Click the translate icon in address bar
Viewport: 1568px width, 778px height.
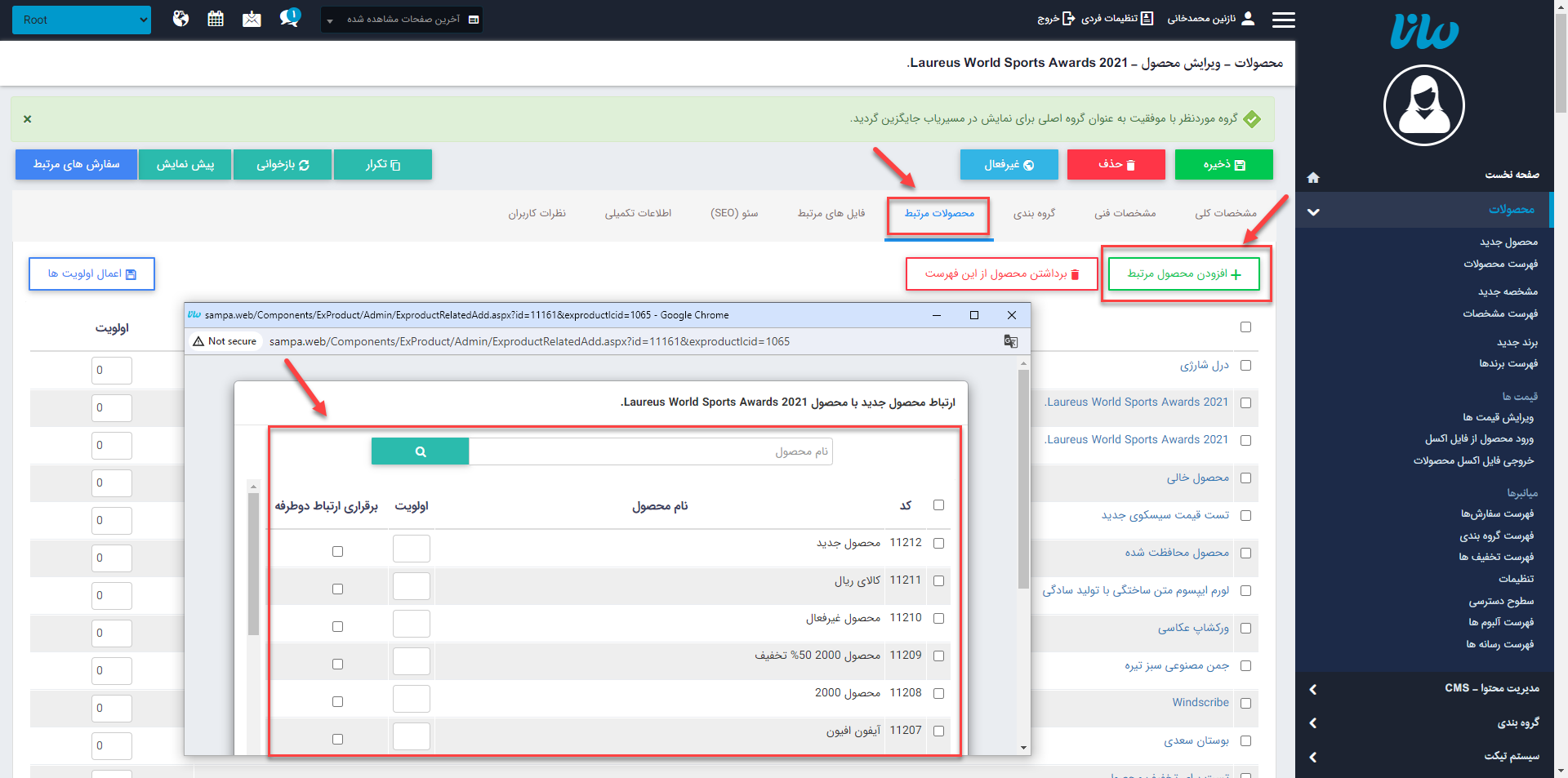click(x=1011, y=341)
